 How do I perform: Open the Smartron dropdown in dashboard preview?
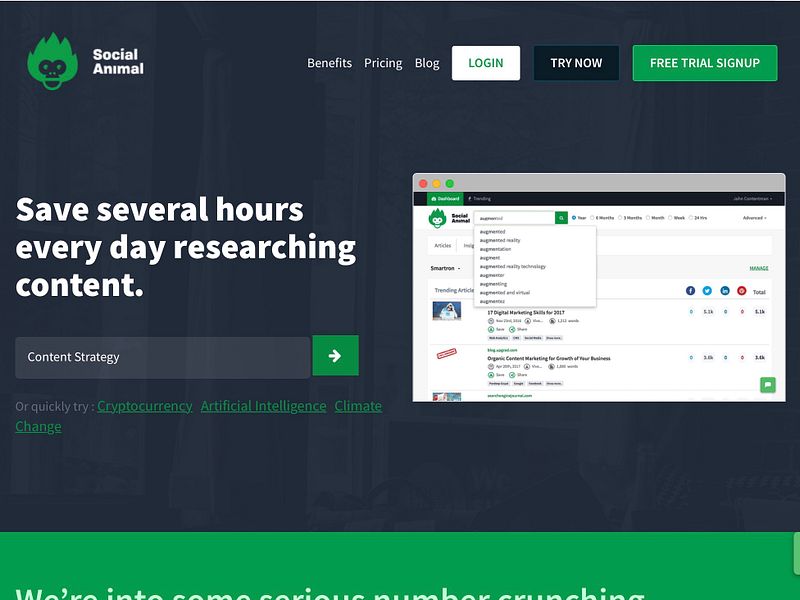(445, 268)
